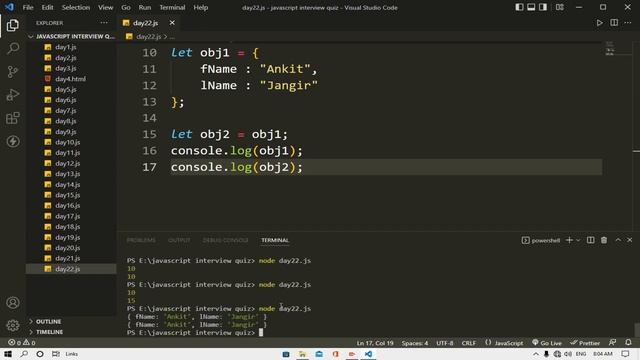Image resolution: width=640 pixels, height=360 pixels.
Task: Open the Selection menu
Action: point(76,7)
